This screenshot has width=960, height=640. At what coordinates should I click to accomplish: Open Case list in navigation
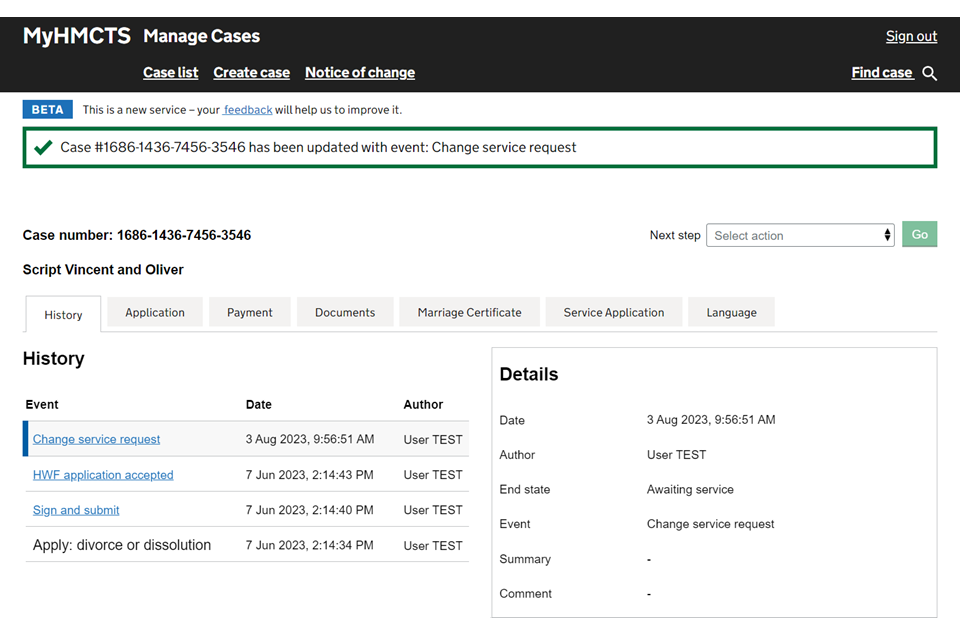coord(170,72)
